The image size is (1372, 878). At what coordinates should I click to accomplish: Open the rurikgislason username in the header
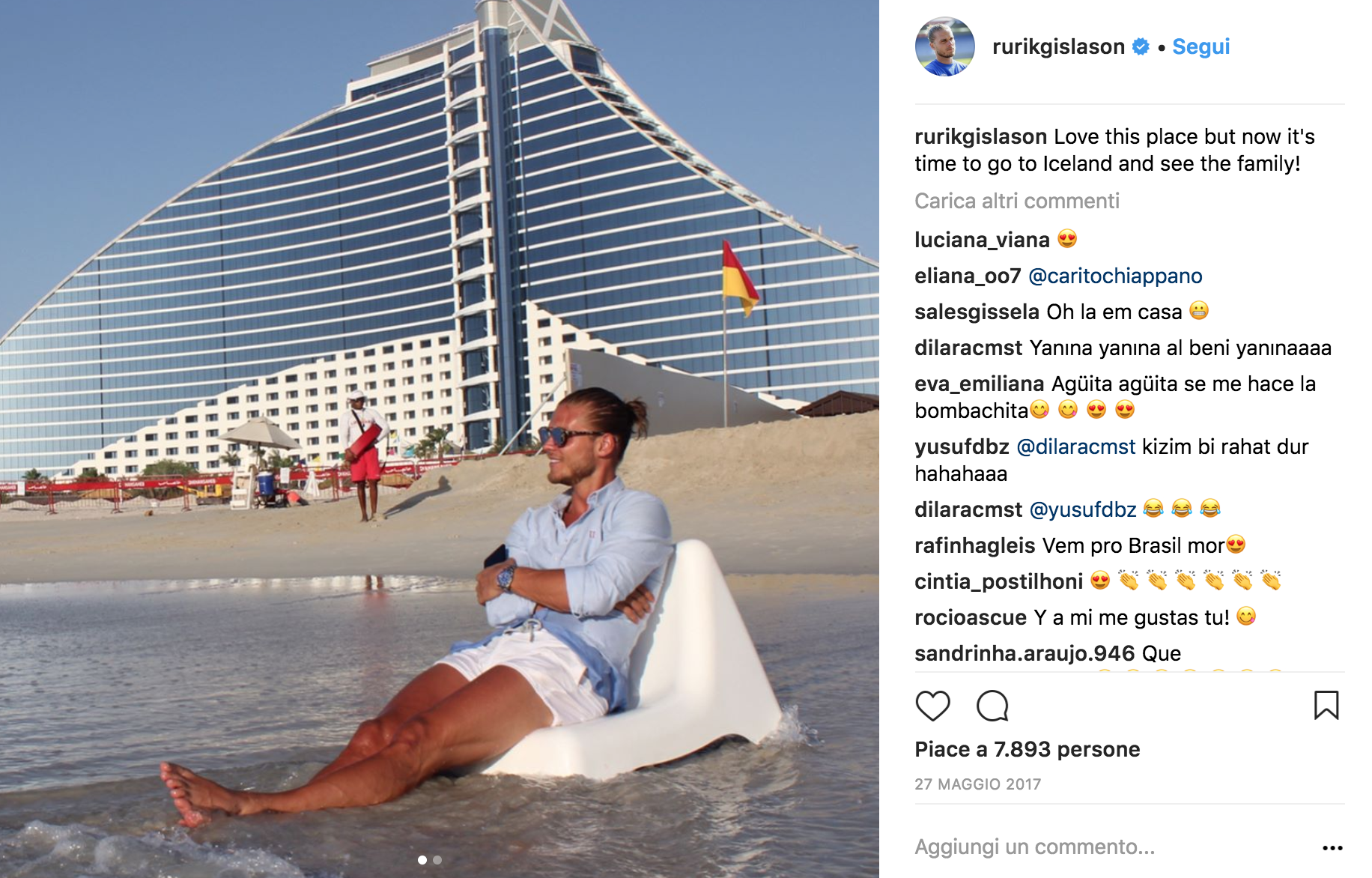1058,46
